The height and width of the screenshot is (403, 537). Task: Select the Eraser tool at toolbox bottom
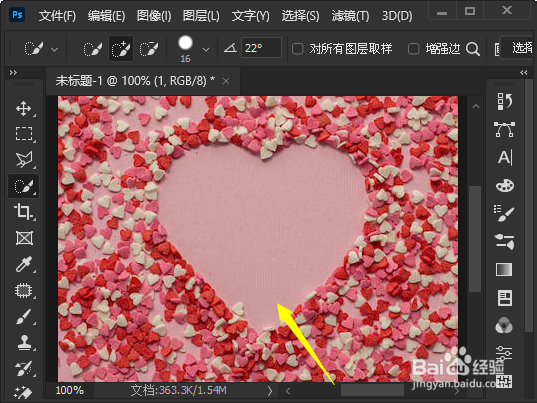point(24,393)
